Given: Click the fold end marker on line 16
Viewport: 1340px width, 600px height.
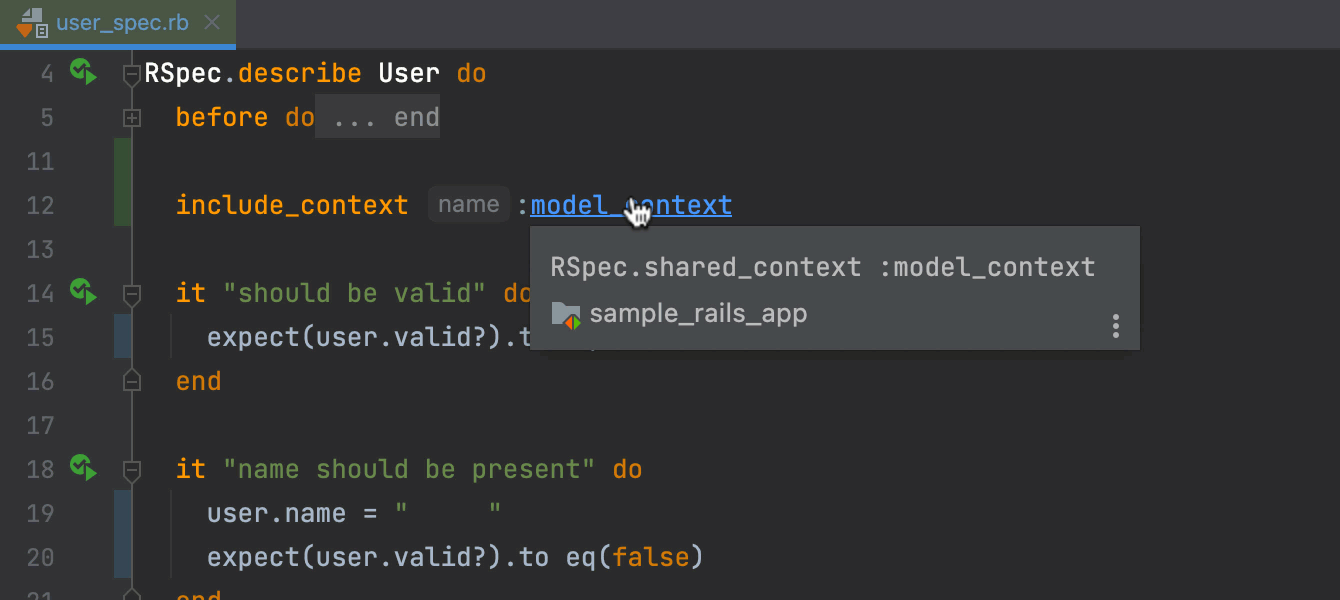Looking at the screenshot, I should [131, 381].
